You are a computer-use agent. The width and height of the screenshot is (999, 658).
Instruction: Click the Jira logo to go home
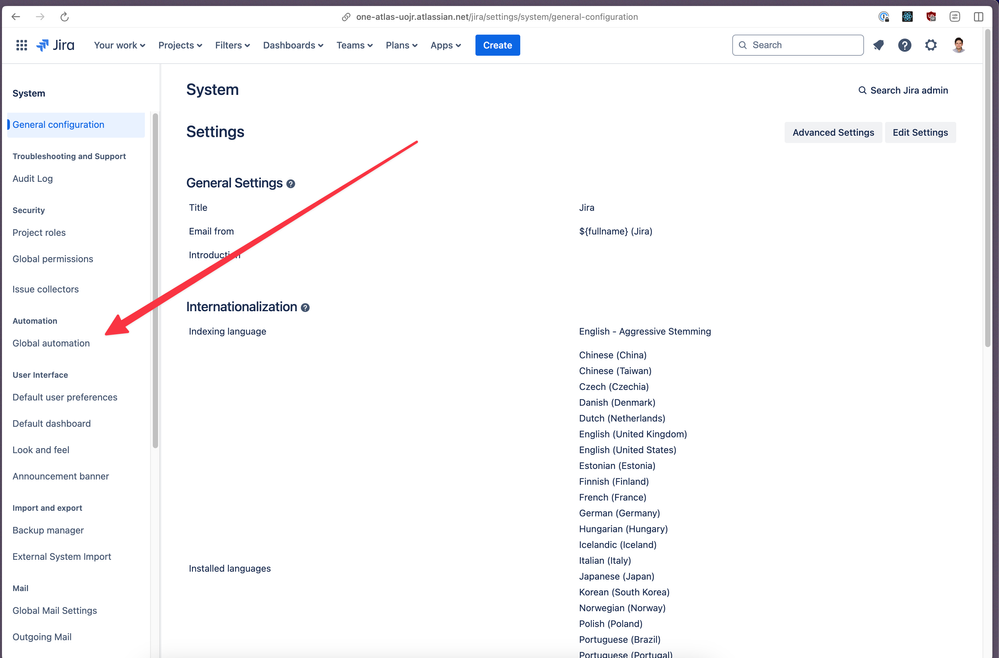point(55,45)
